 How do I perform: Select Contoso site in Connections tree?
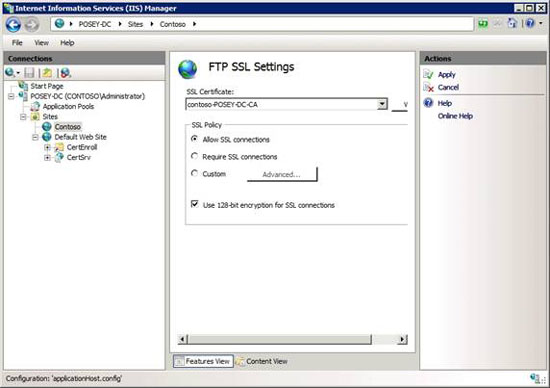click(x=67, y=127)
